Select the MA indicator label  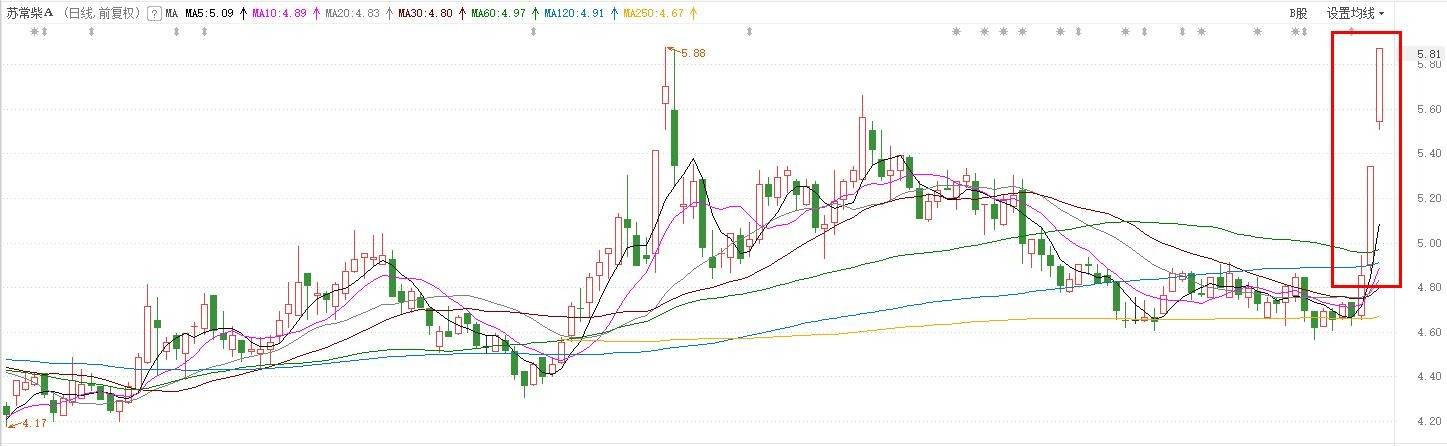(x=172, y=14)
